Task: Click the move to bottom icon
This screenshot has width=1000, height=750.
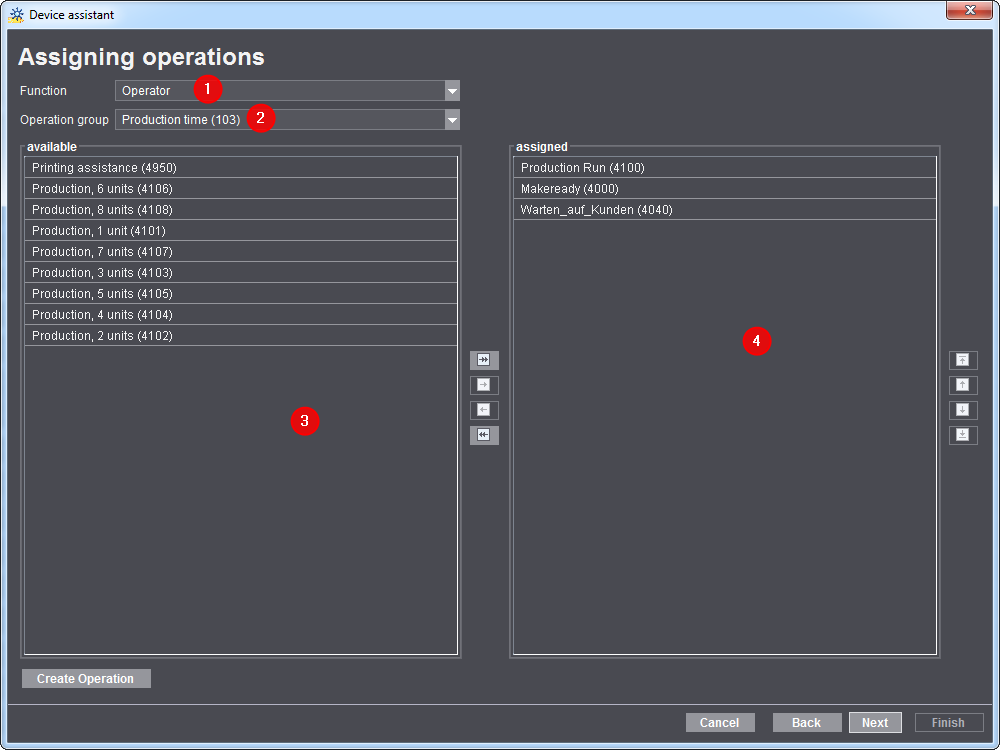Action: point(963,435)
